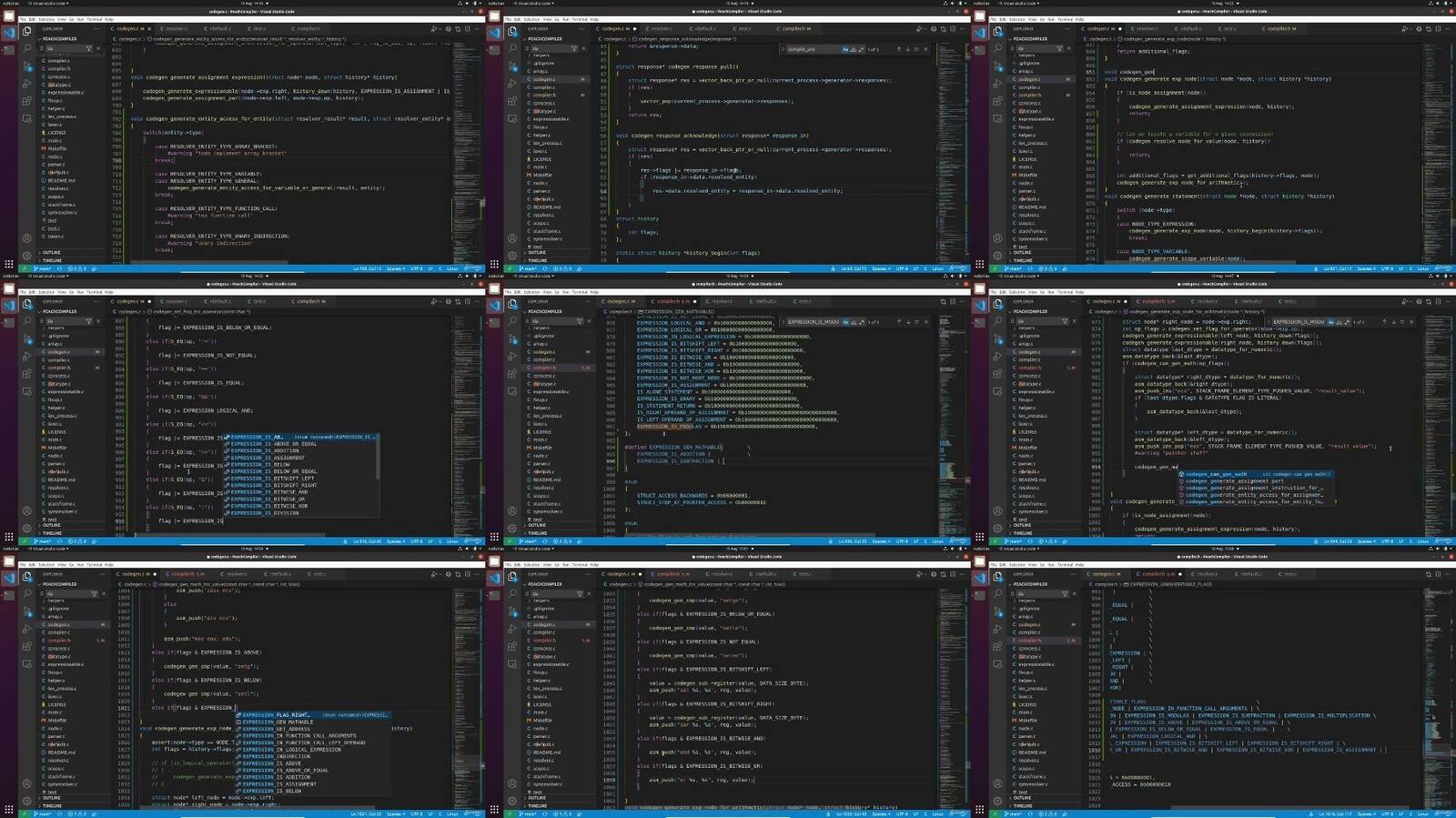Switch to compiler.h tab in top-left window
Viewport: 1456px width, 818px height.
point(308,29)
